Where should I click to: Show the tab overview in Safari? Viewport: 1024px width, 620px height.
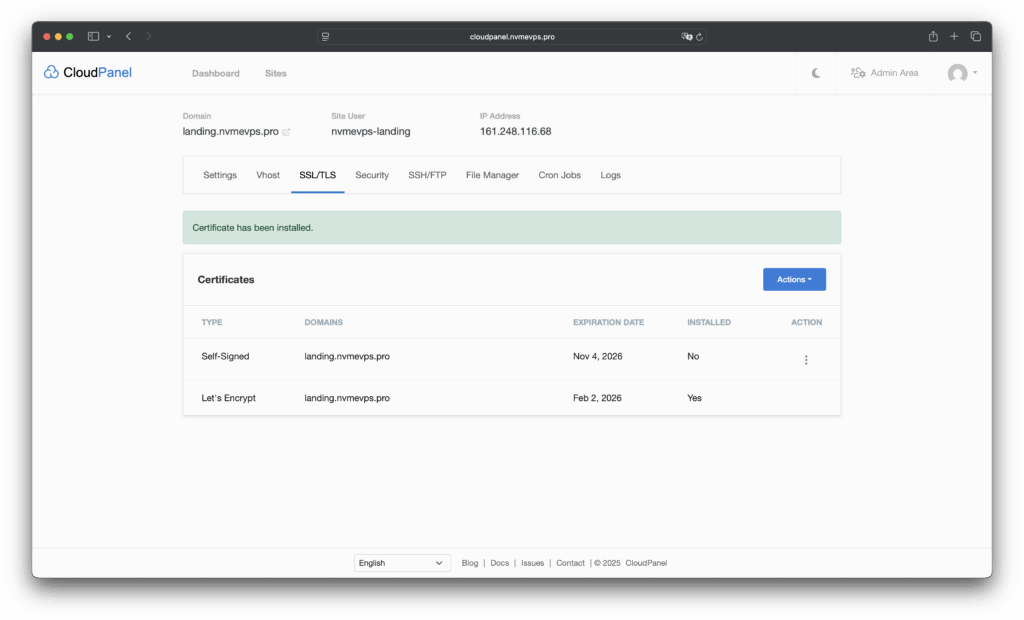[976, 36]
